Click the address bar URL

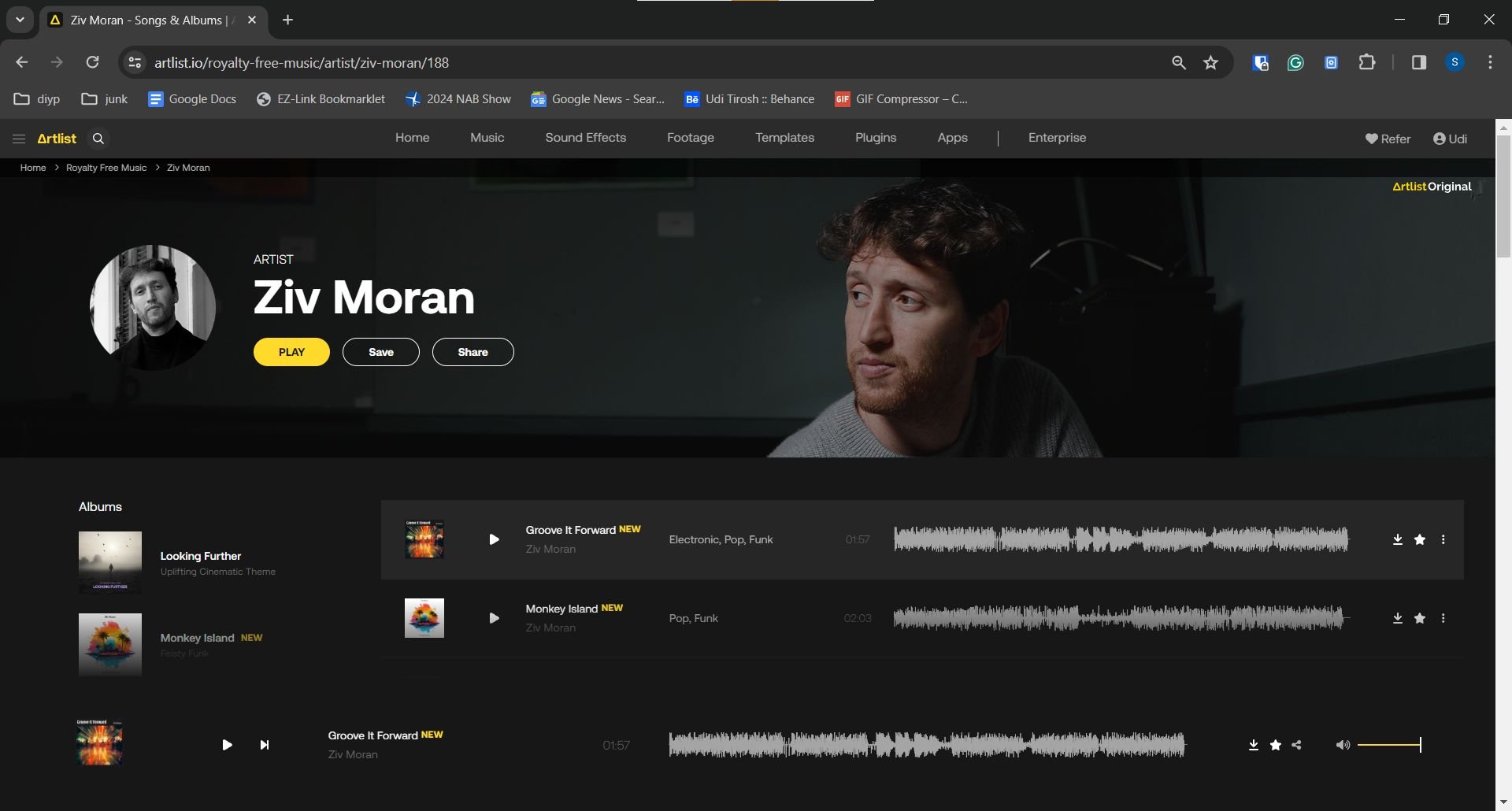pyautogui.click(x=302, y=63)
